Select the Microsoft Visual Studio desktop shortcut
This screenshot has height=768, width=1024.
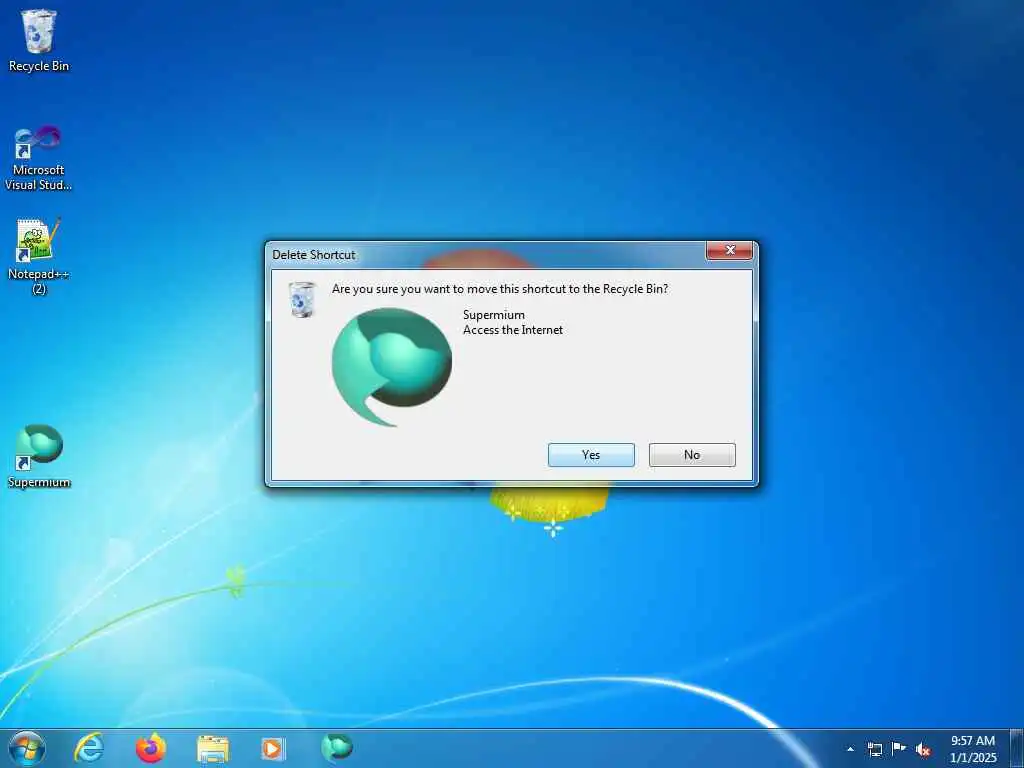(39, 159)
